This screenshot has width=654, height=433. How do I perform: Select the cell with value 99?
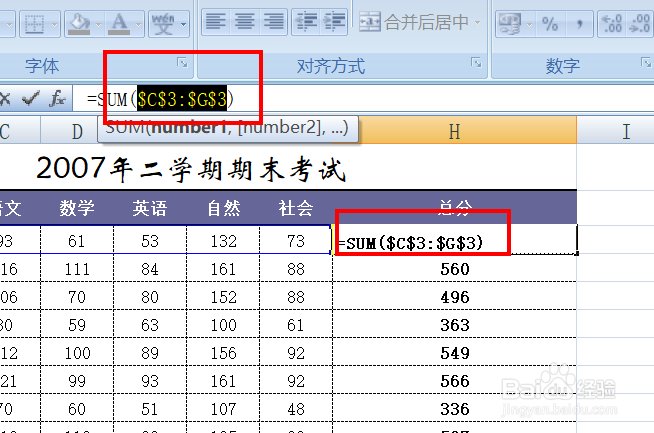point(77,380)
